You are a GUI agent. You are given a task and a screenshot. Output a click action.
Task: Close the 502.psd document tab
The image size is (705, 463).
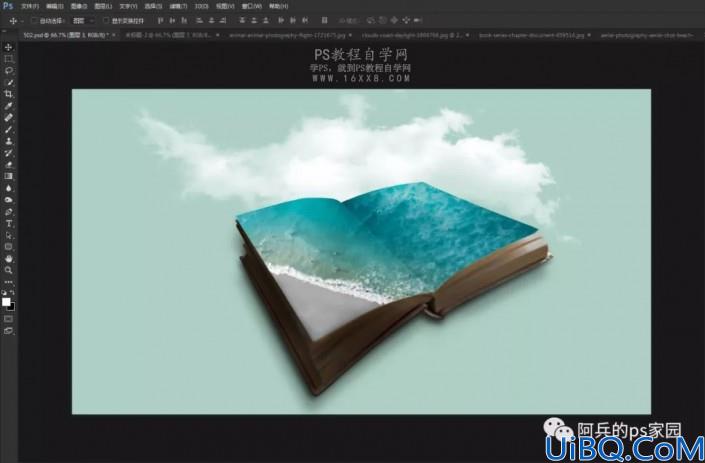pyautogui.click(x=114, y=35)
